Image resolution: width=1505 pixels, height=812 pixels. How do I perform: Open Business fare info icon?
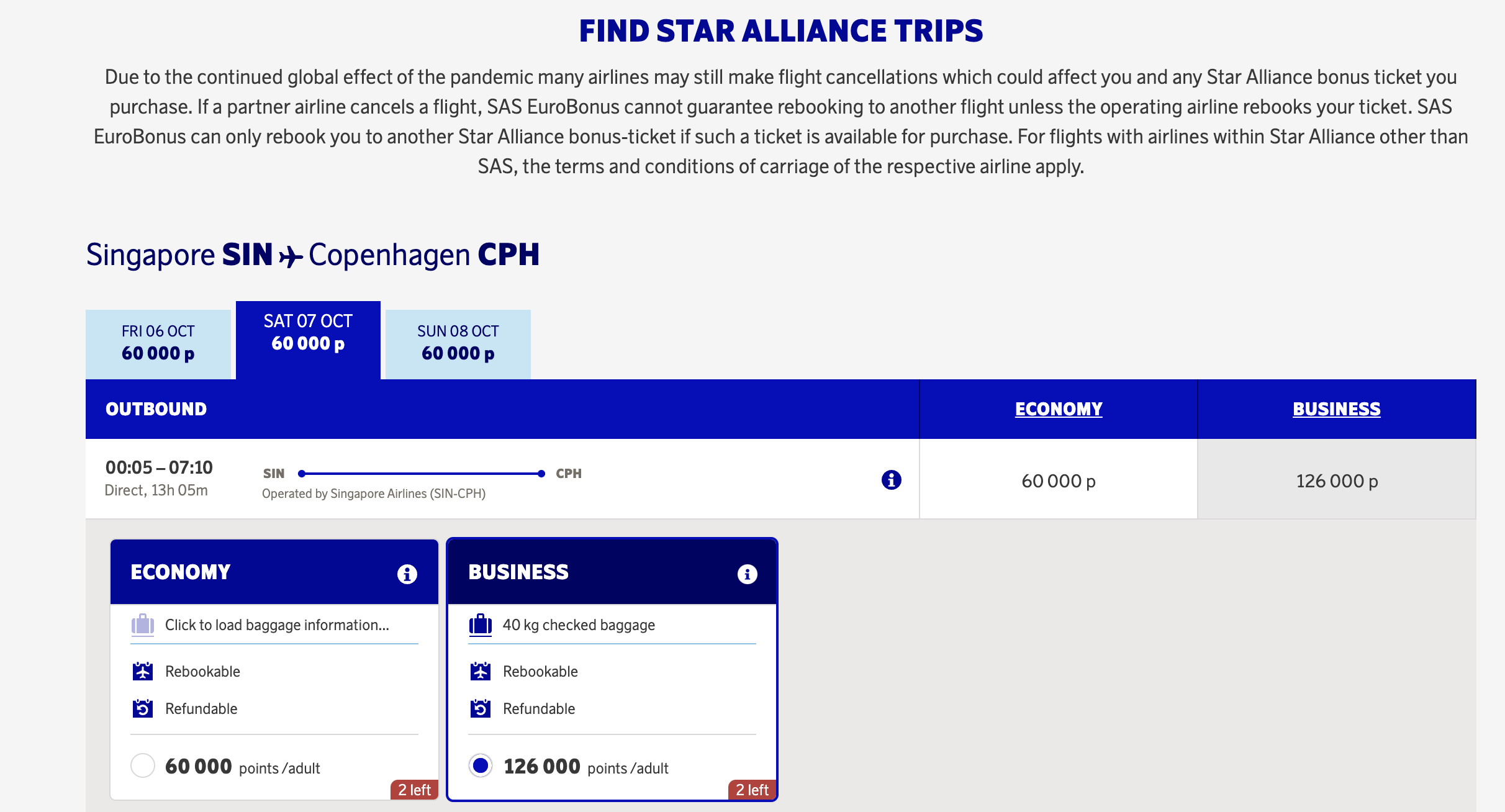(747, 574)
